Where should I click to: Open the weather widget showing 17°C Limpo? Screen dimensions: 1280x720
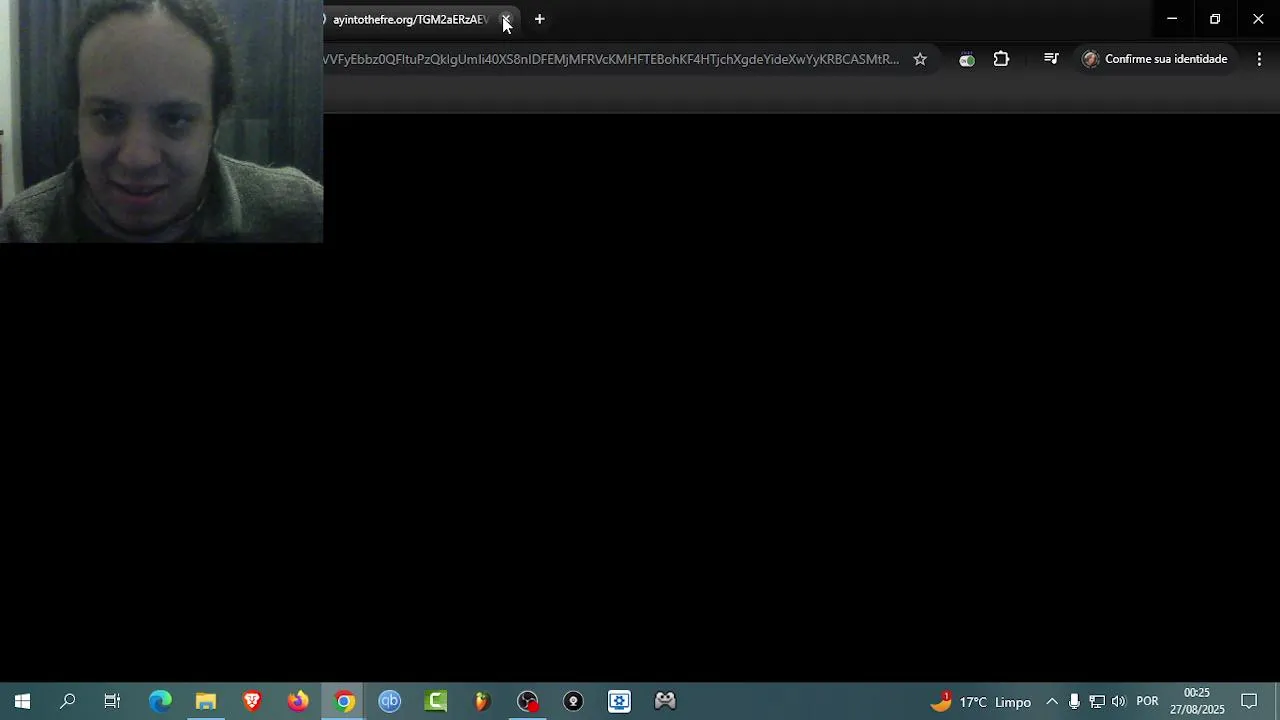[x=981, y=701]
